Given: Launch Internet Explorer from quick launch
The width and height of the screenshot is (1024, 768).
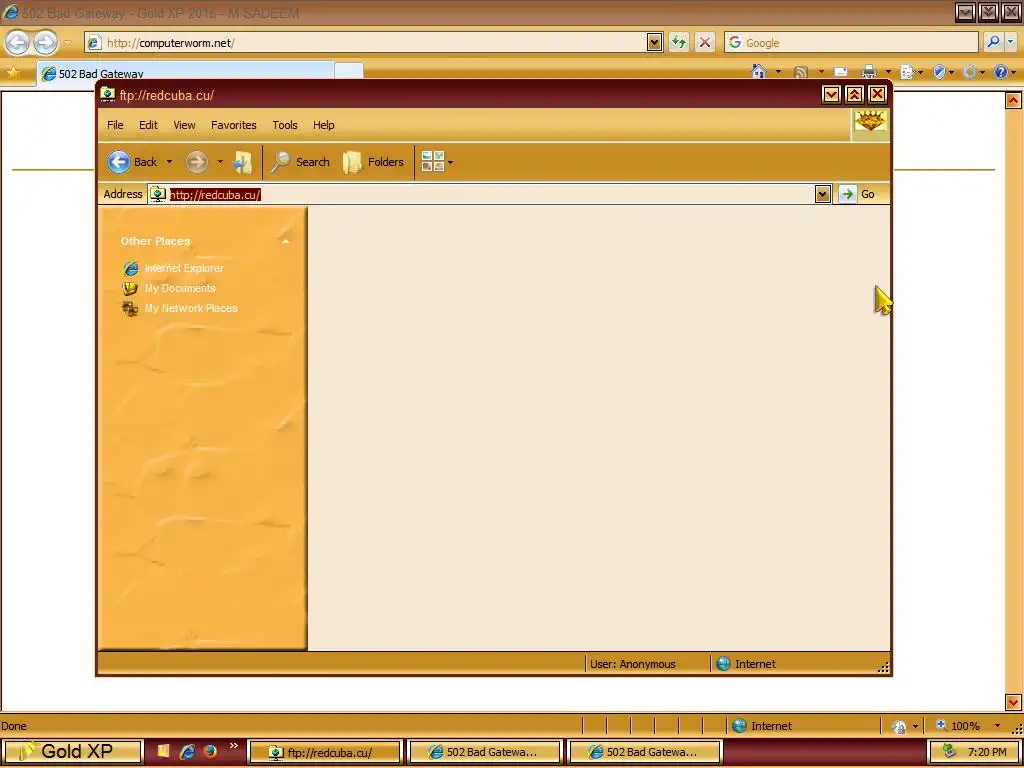Looking at the screenshot, I should pos(187,751).
